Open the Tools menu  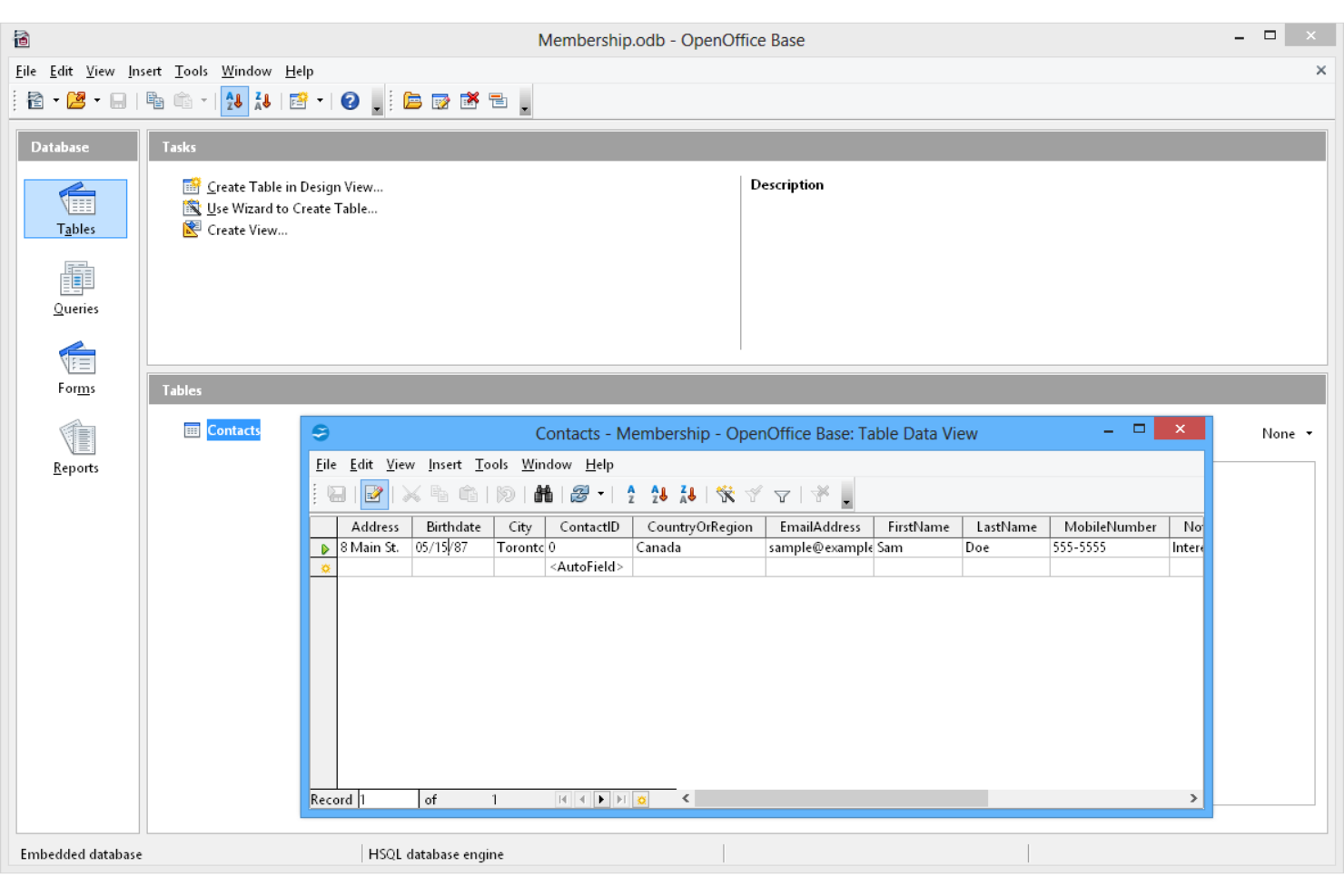tap(191, 71)
